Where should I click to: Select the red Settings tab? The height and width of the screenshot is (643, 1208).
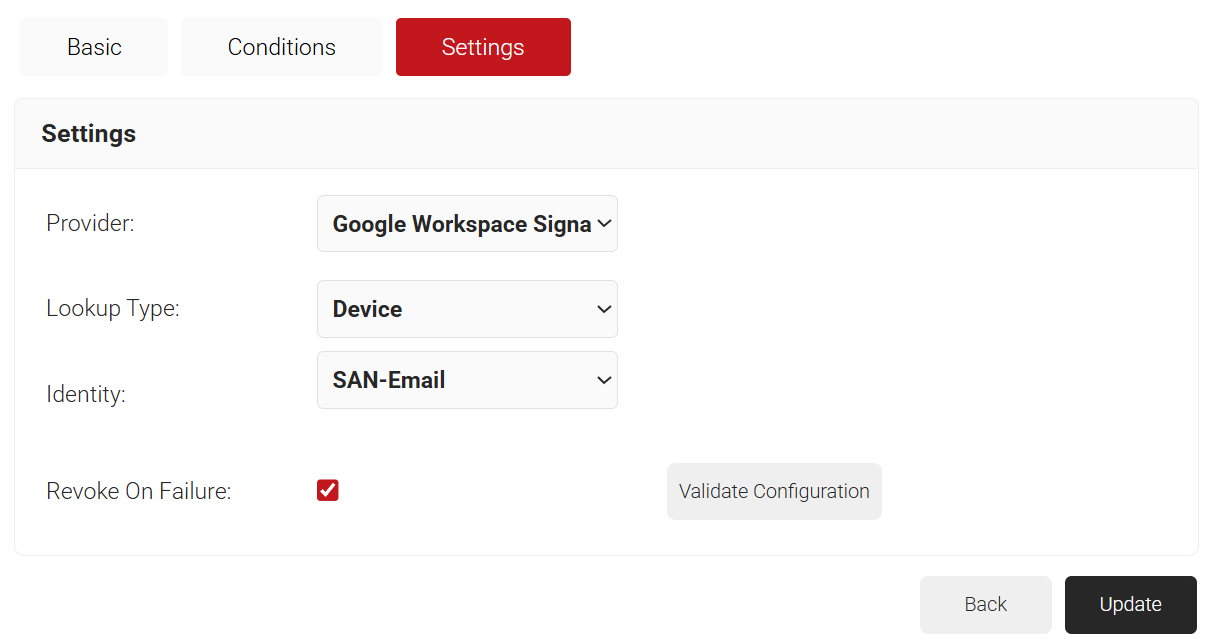pyautogui.click(x=483, y=47)
